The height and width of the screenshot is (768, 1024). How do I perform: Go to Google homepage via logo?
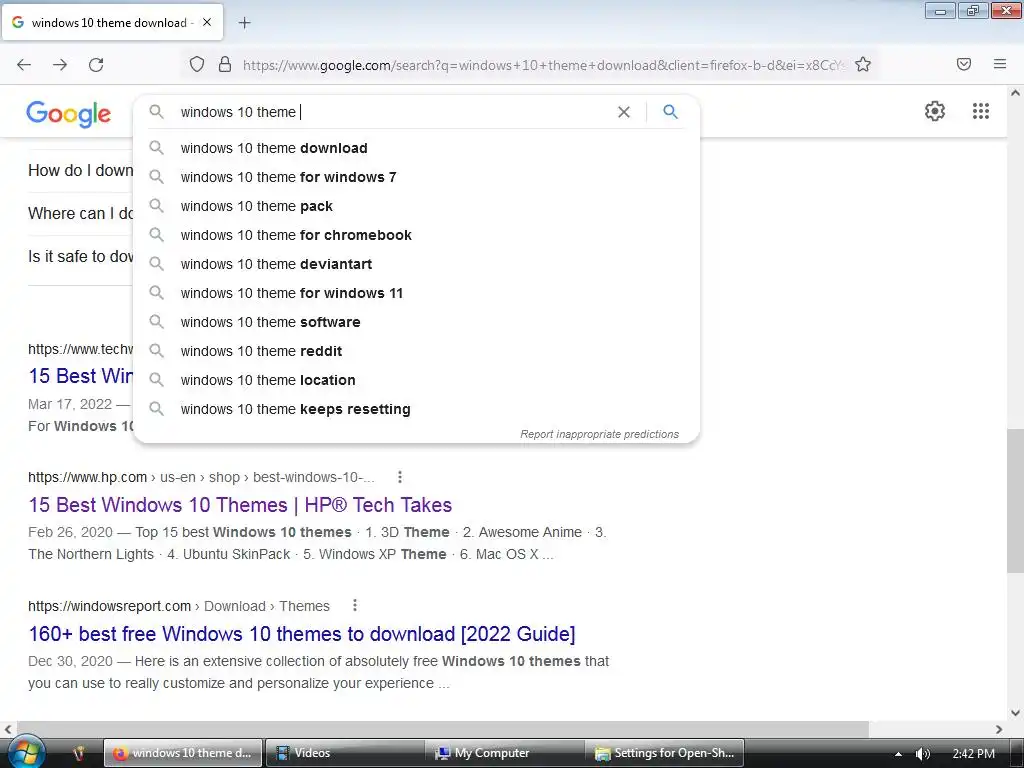[69, 114]
